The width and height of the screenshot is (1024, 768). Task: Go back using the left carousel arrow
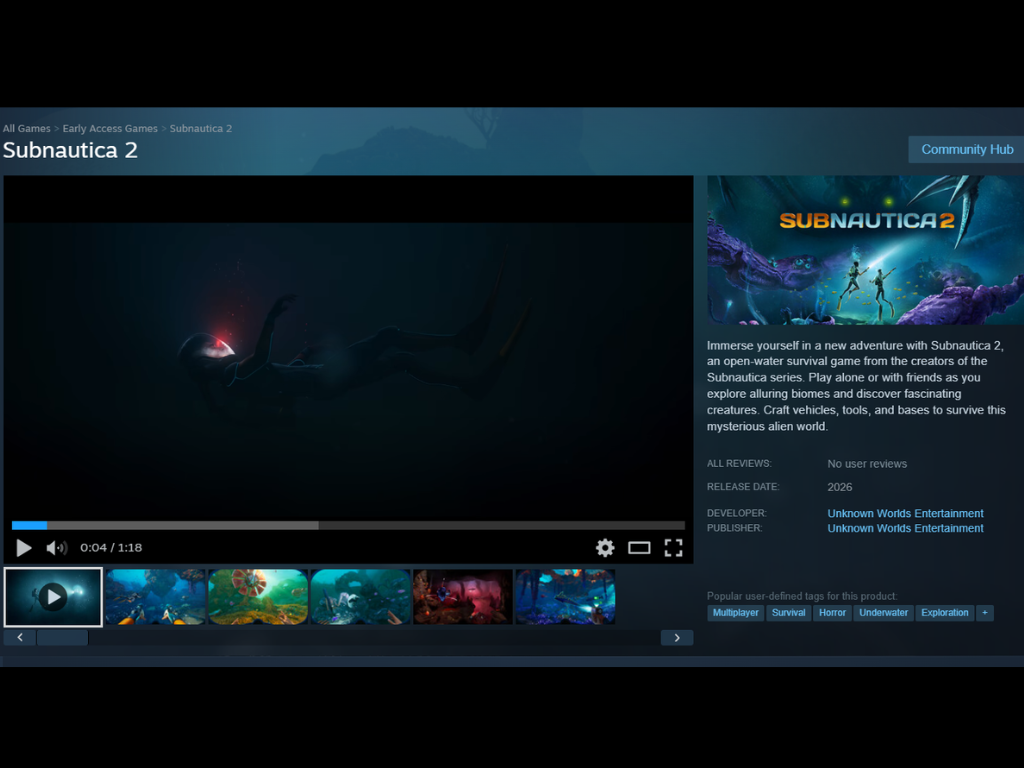click(19, 637)
